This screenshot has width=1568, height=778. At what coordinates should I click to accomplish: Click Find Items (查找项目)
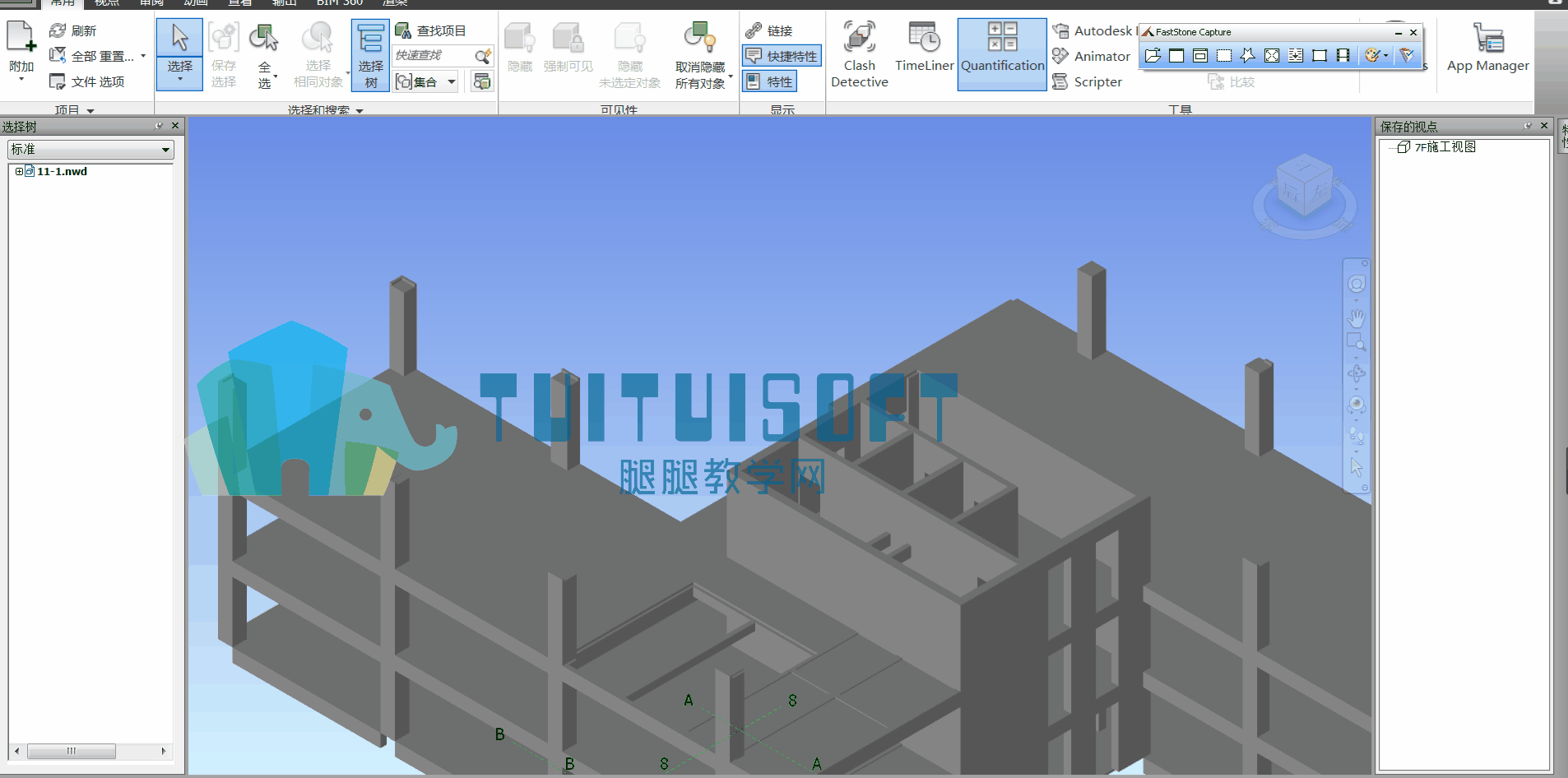(x=430, y=30)
